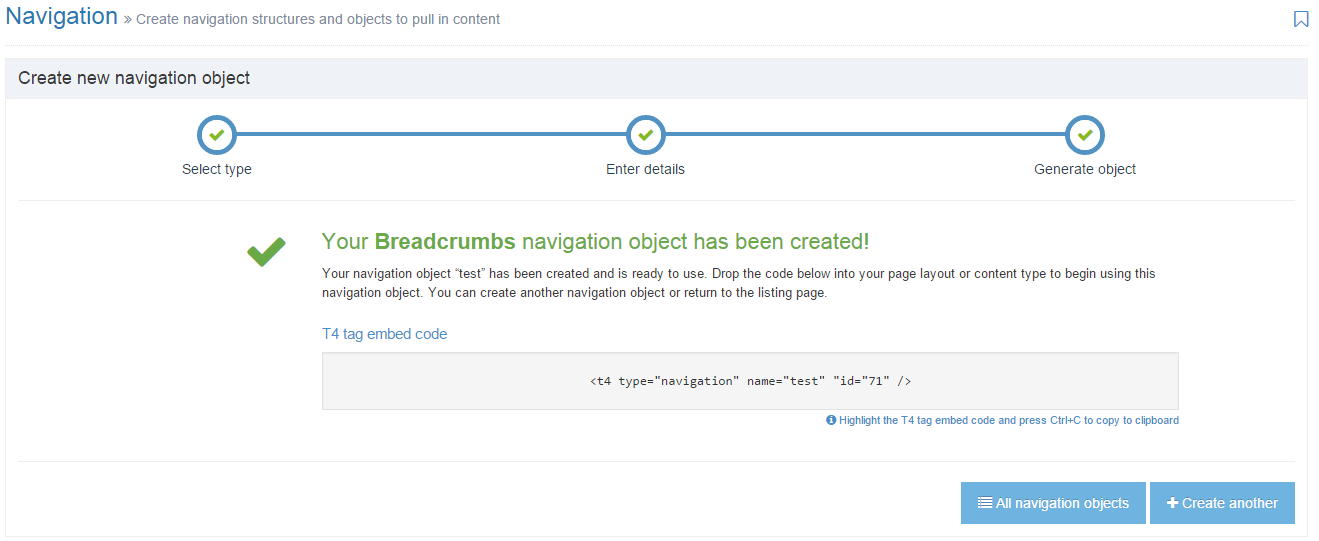Click the Navigation page title
This screenshot has width=1319, height=541.
62,17
